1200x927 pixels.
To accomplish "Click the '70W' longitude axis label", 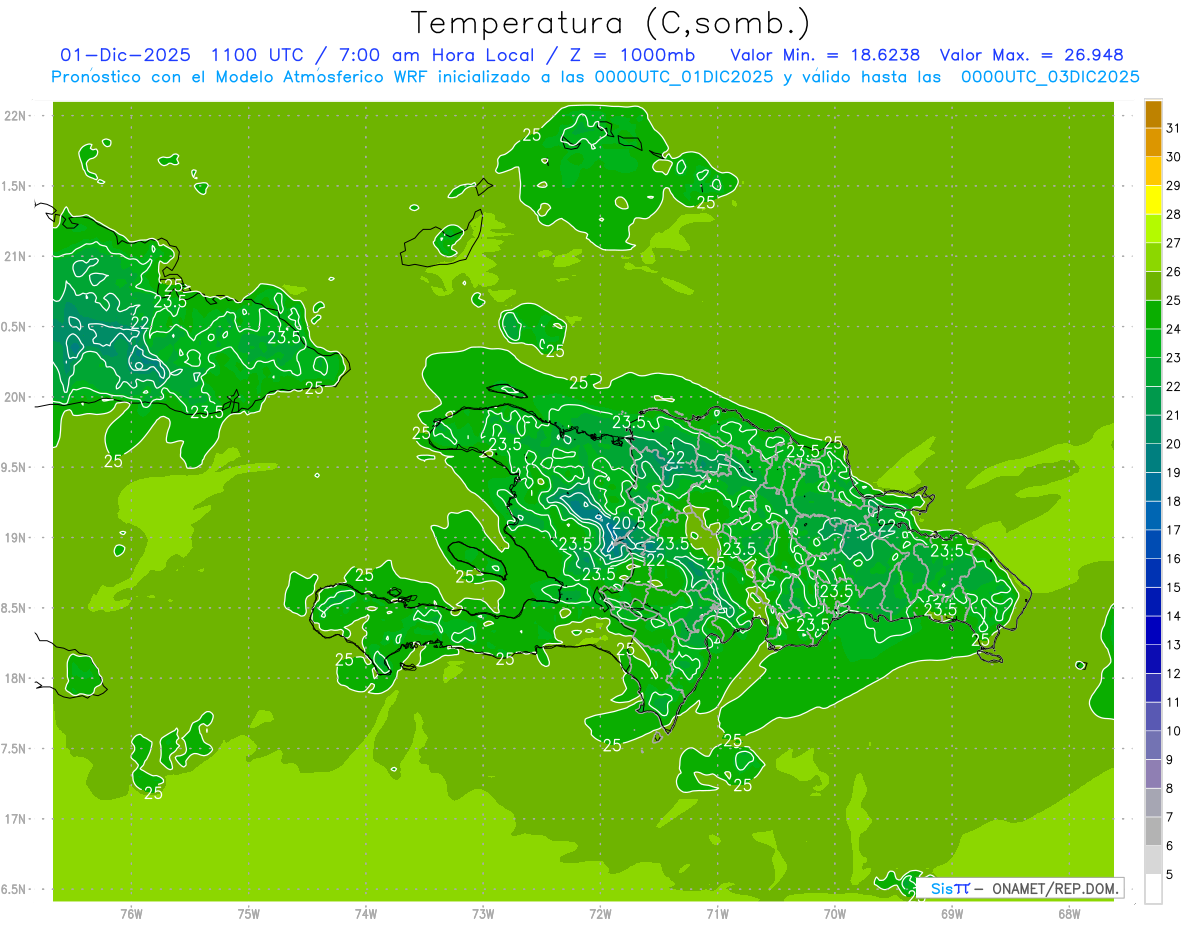I will click(835, 914).
